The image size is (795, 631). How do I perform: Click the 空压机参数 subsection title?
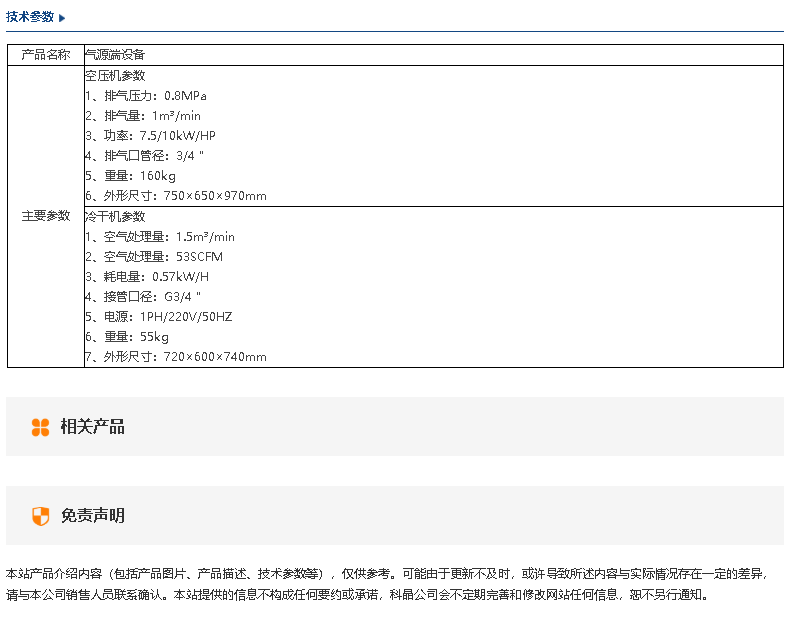click(x=115, y=75)
